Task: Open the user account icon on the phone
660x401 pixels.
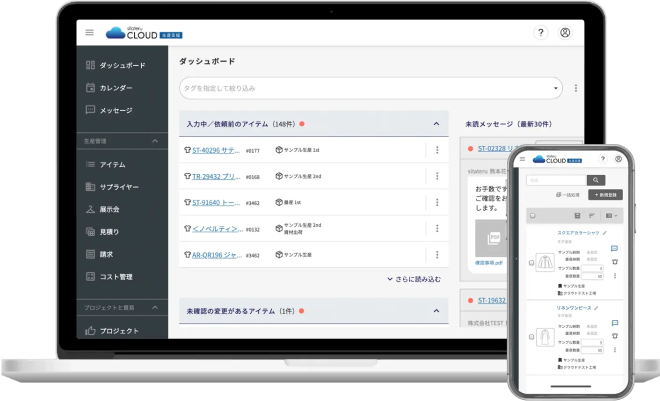Action: point(618,159)
